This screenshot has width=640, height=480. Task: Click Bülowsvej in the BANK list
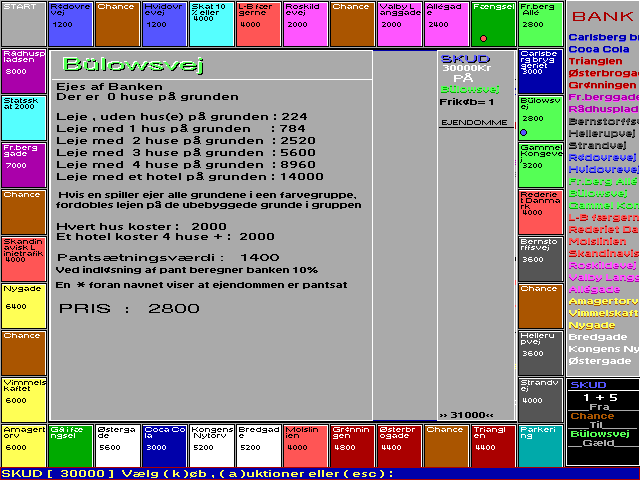(598, 193)
